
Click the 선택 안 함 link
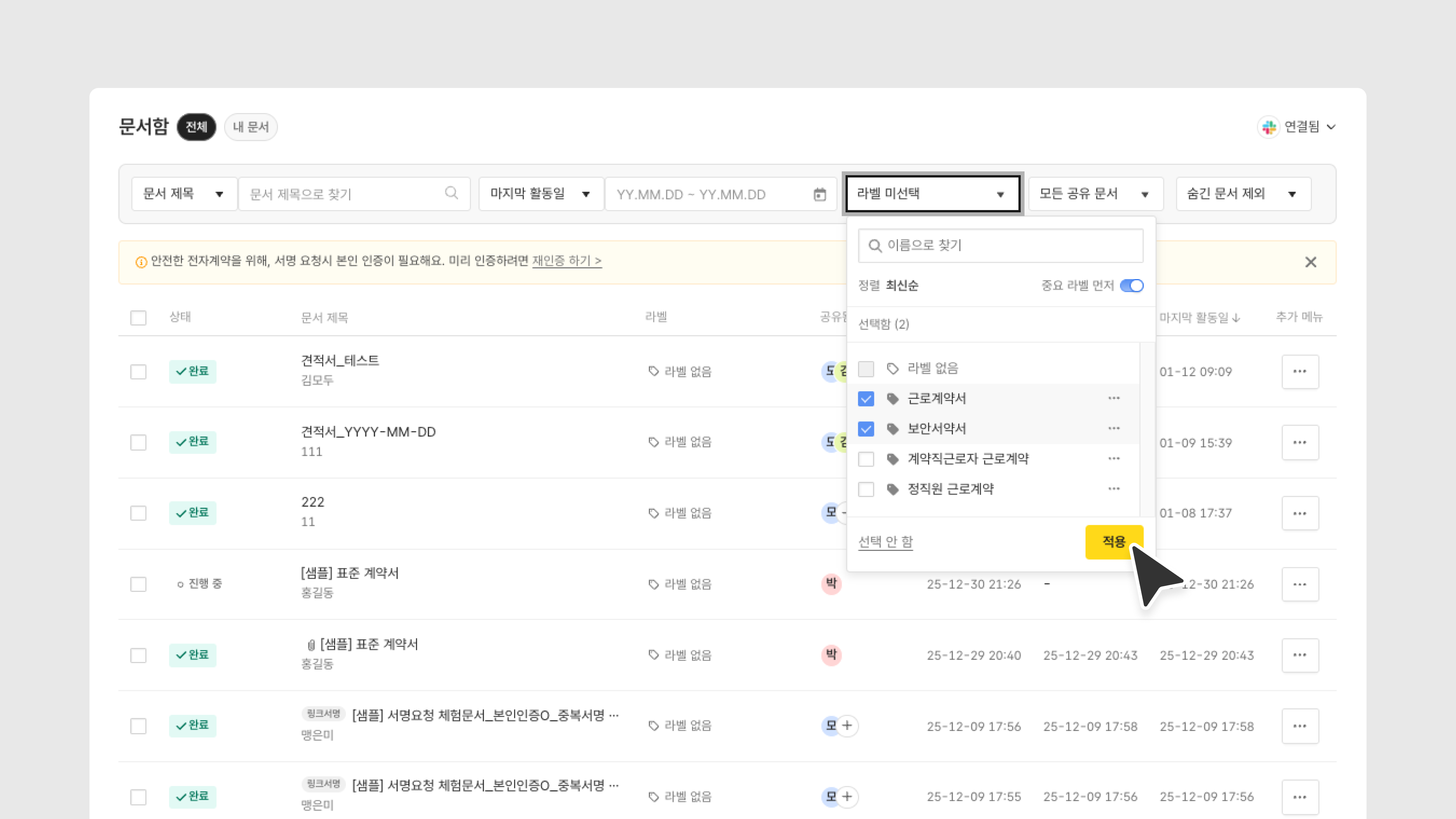(x=885, y=541)
